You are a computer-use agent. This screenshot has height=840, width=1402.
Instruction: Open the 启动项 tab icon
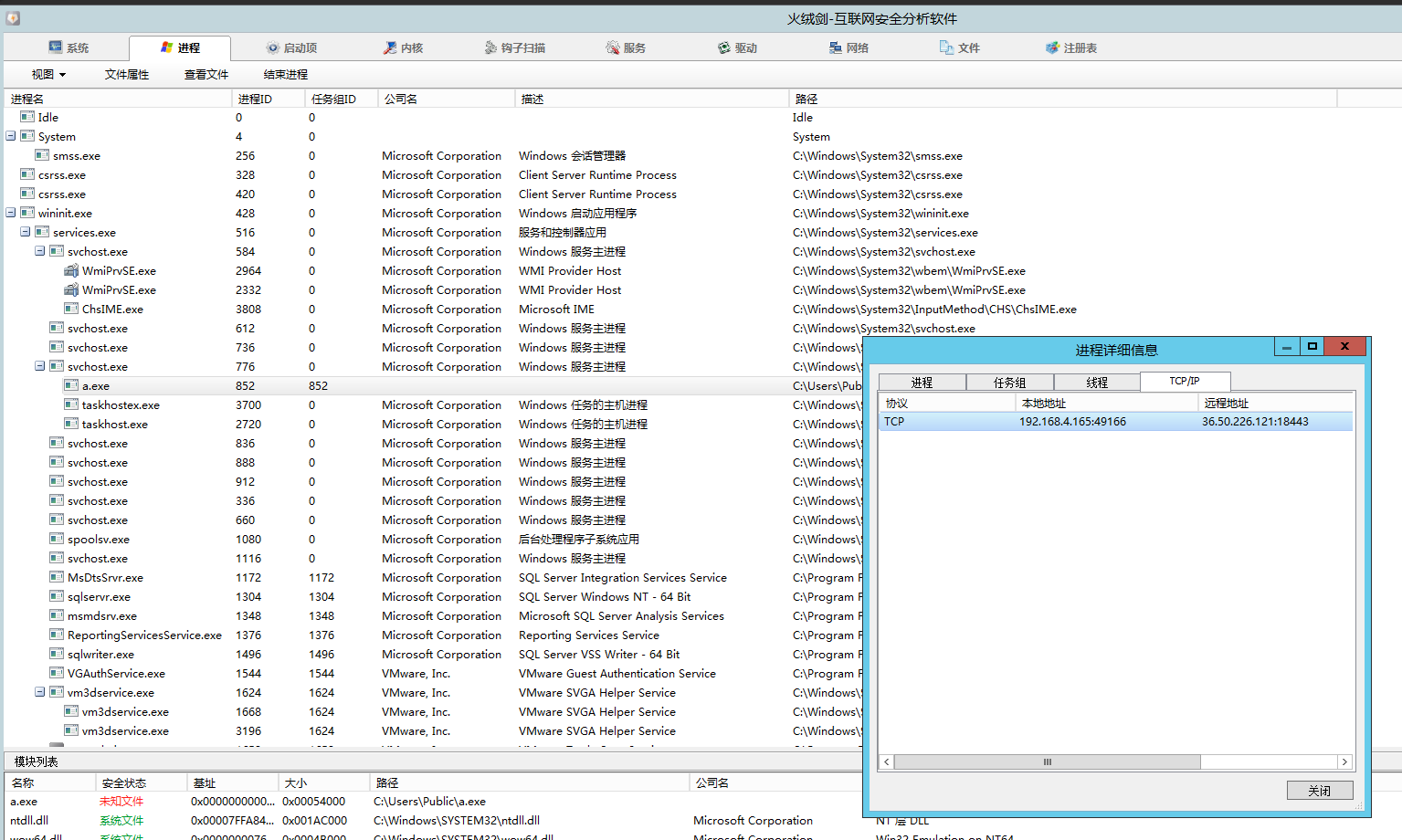[272, 47]
